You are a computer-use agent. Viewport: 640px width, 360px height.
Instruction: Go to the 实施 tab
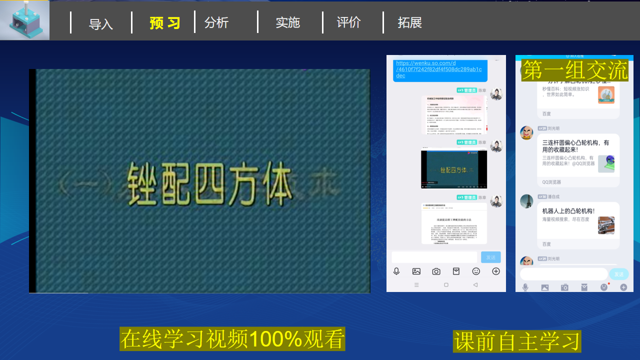tap(288, 22)
